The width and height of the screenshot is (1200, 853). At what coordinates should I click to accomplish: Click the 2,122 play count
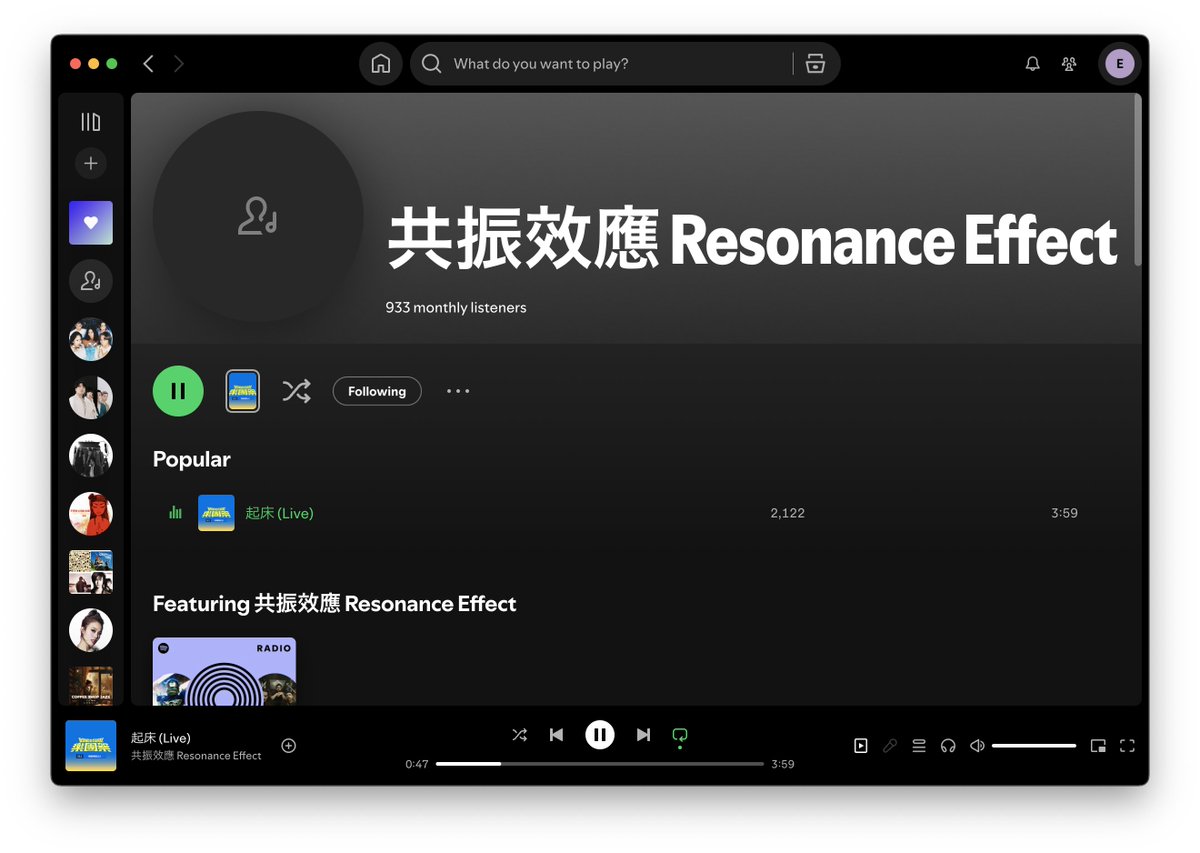coord(787,513)
